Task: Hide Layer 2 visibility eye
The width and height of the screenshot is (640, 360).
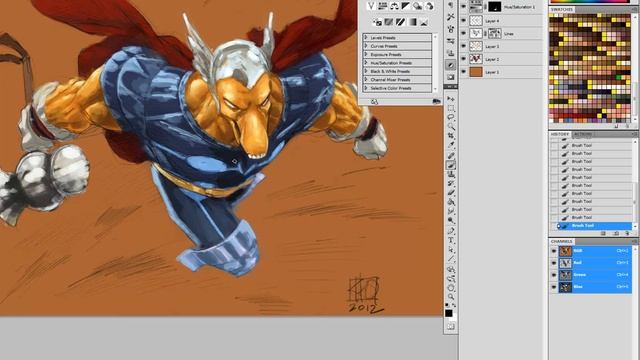Action: pyautogui.click(x=463, y=59)
